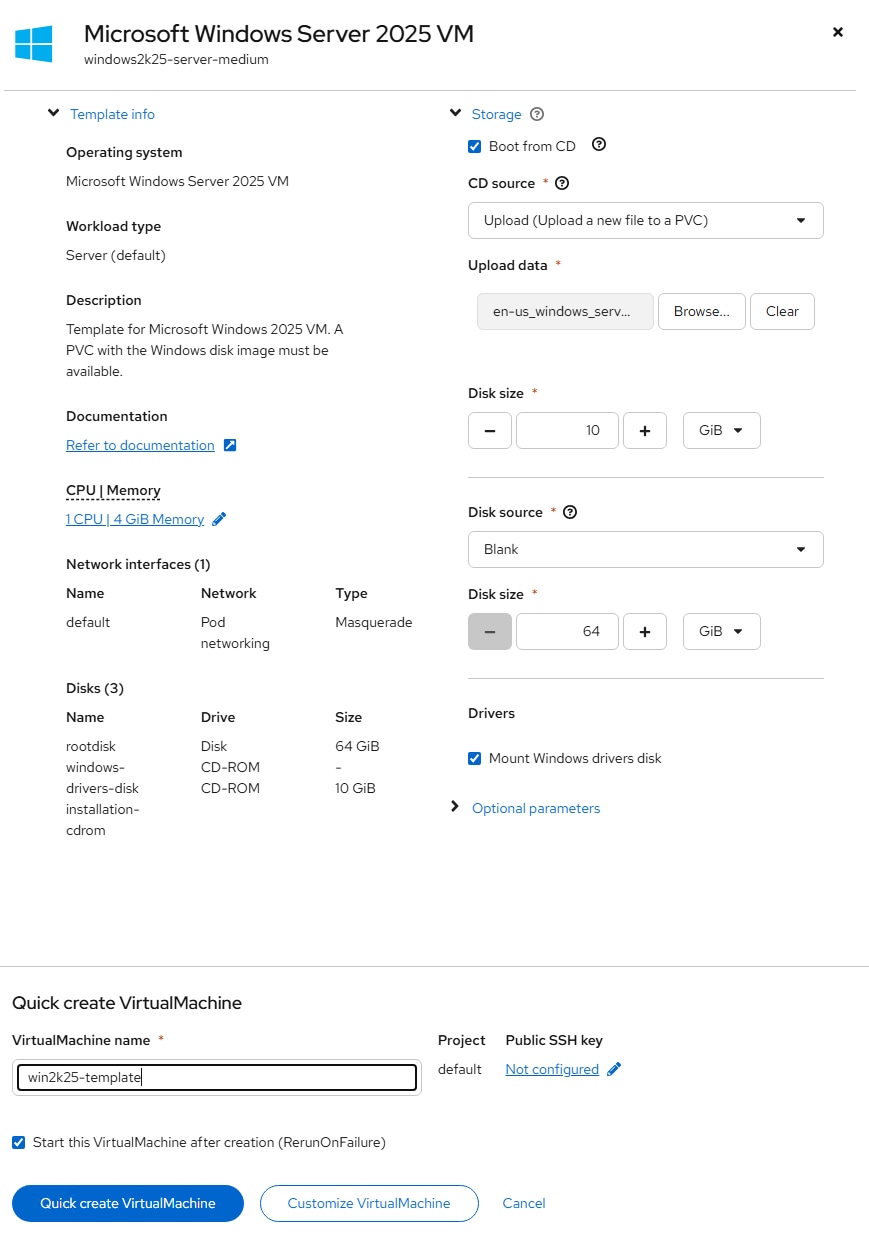The image size is (869, 1241).
Task: Click Quick create VirtualMachine button
Action: pyautogui.click(x=128, y=1203)
